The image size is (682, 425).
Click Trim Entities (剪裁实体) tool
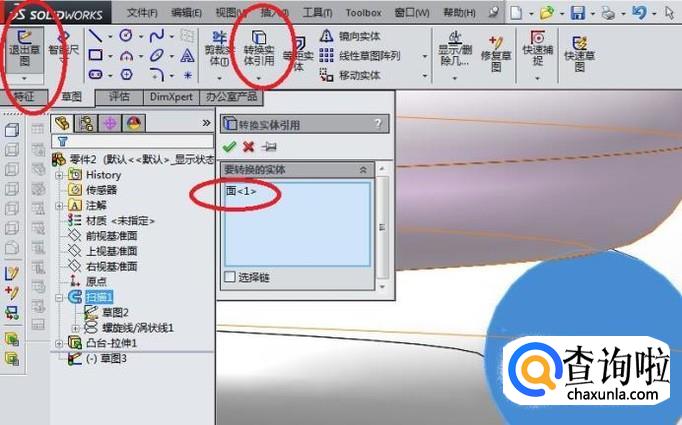tap(219, 49)
